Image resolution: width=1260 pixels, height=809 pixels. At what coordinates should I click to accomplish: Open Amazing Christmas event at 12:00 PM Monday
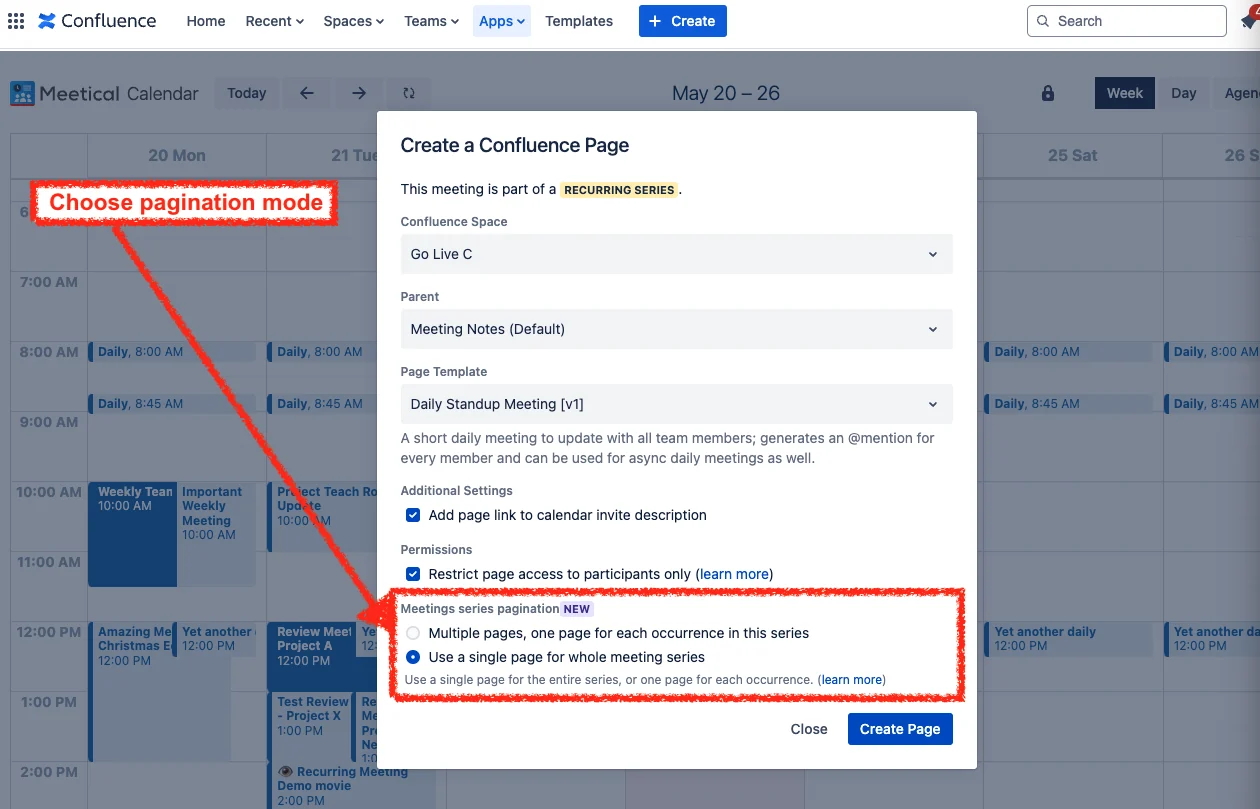130,690
